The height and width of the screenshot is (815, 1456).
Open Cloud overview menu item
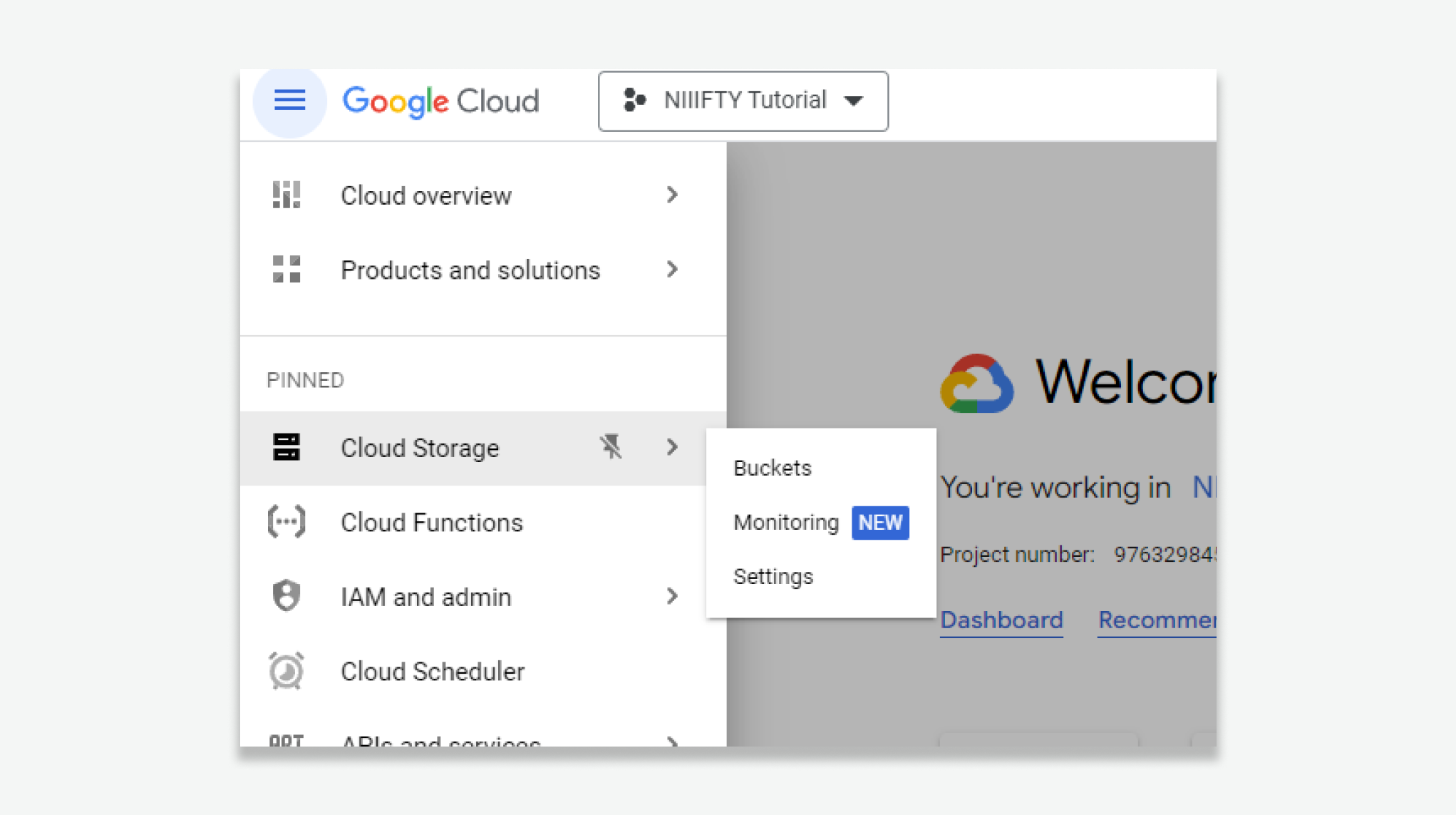[483, 195]
